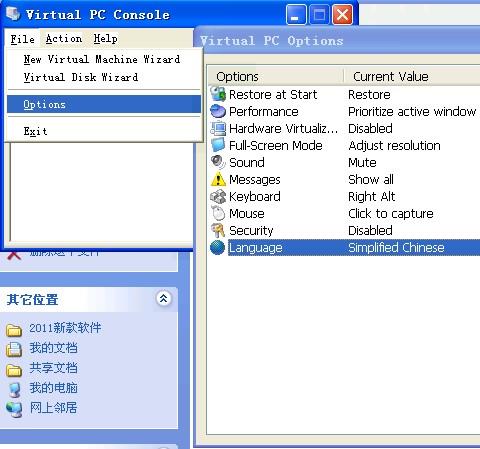Select the Mouse option icon

point(218,213)
